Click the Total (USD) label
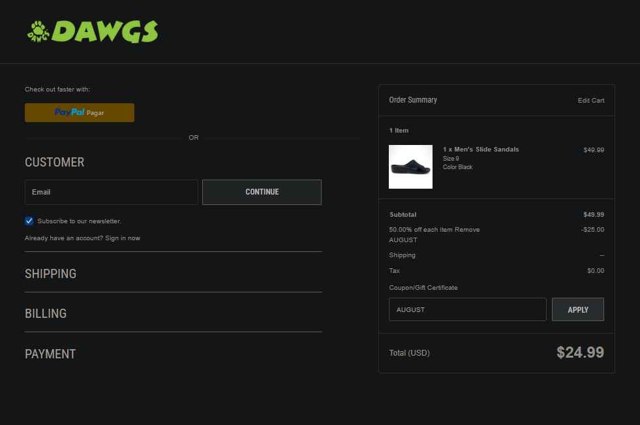The image size is (640, 425). [409, 353]
